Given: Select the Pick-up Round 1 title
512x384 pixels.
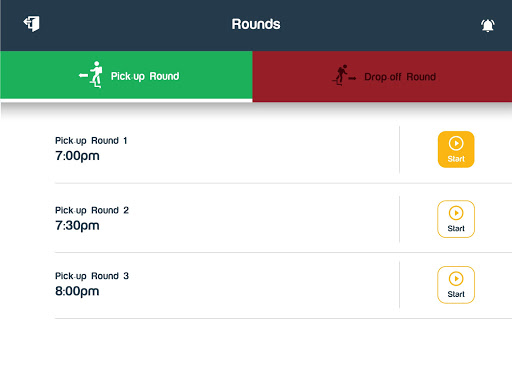Looking at the screenshot, I should tap(91, 141).
